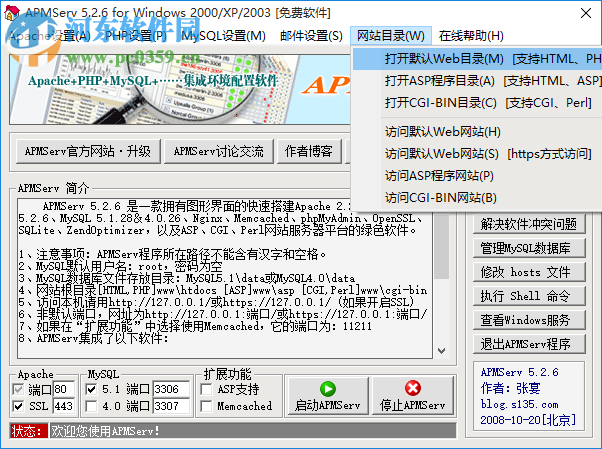Toggle the MySQL 5.1 checkbox

91,389
